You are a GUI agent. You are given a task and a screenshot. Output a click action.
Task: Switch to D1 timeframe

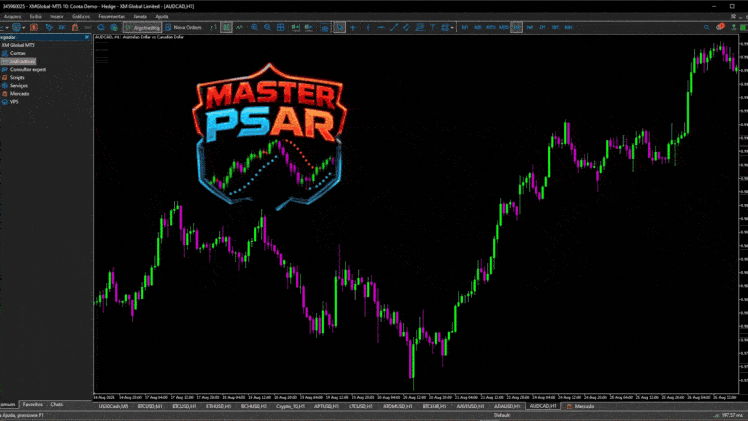542,27
